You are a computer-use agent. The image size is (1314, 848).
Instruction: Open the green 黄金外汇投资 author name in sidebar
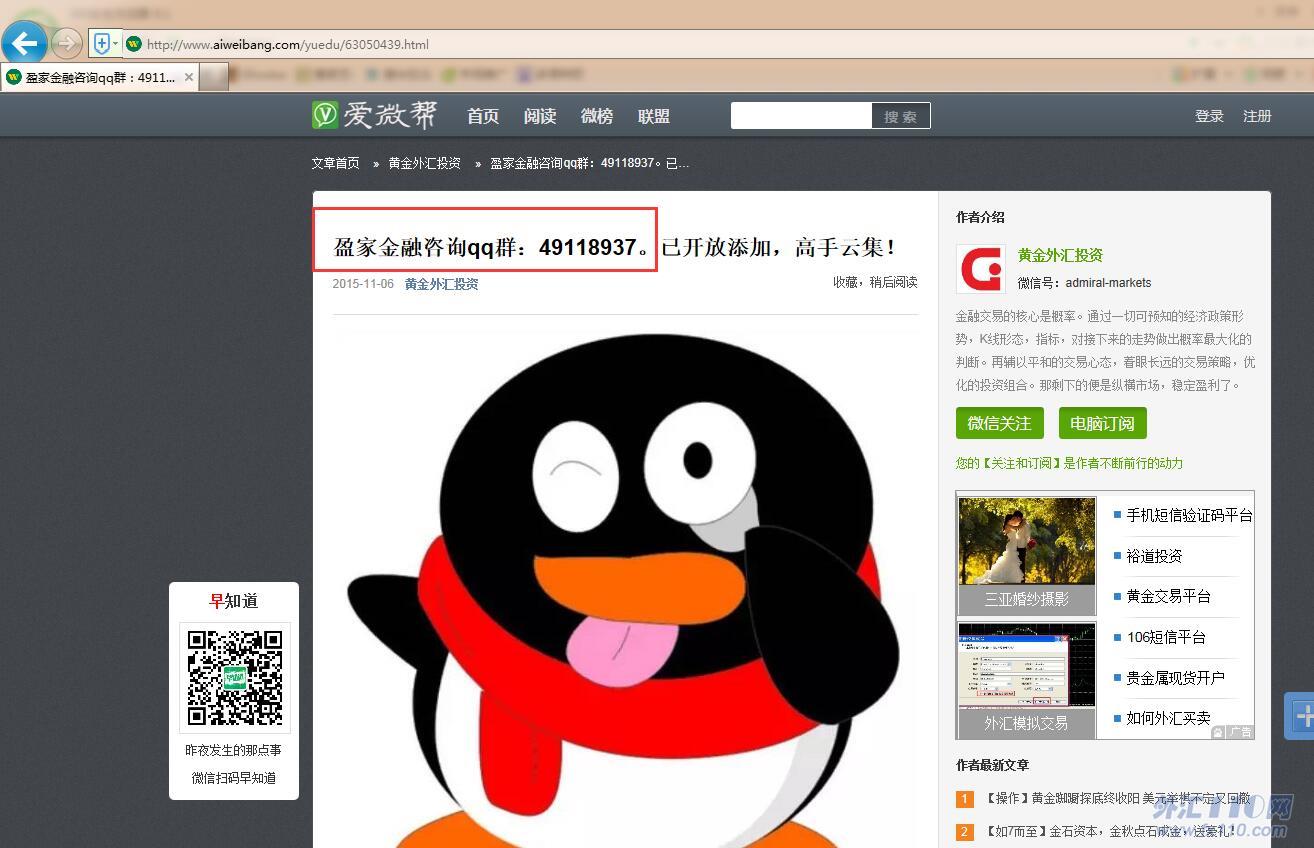[1060, 255]
